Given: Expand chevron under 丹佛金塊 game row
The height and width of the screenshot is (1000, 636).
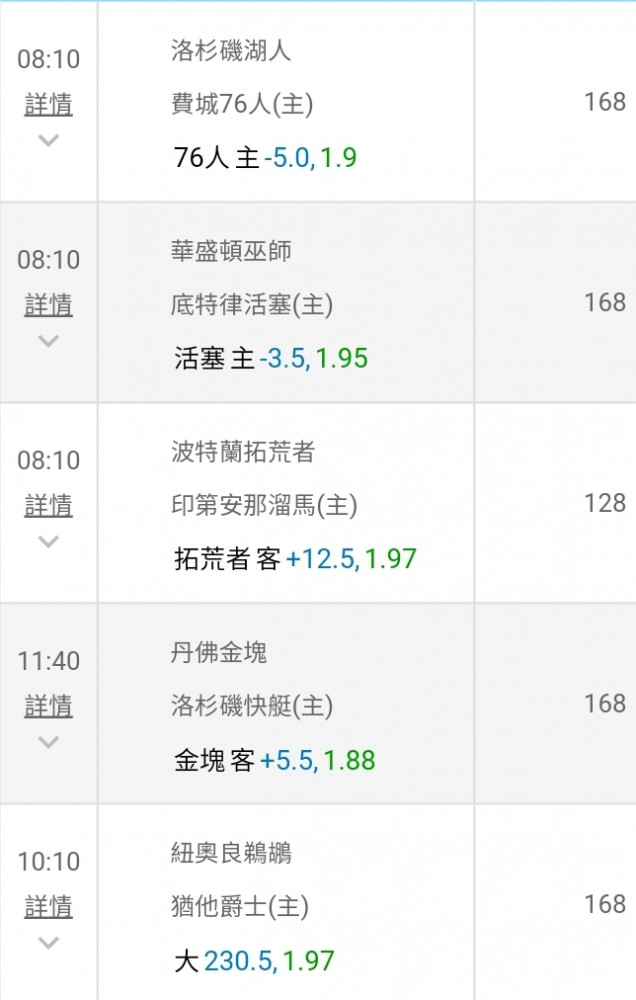Looking at the screenshot, I should (x=48, y=742).
